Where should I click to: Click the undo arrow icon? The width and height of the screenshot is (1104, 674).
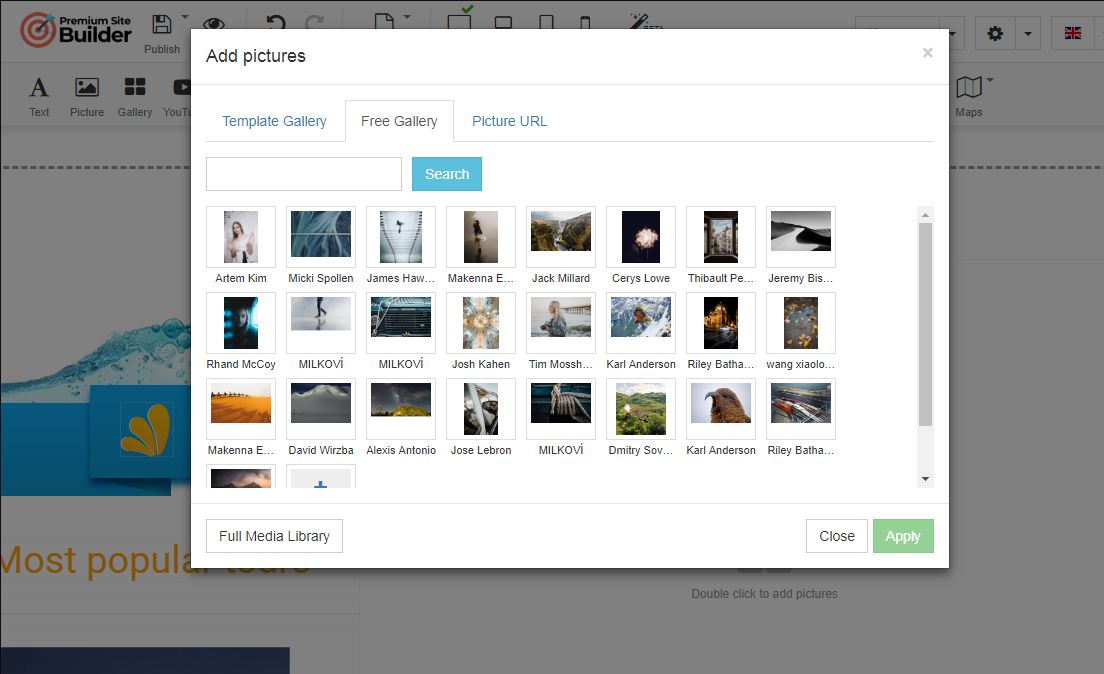pyautogui.click(x=276, y=23)
